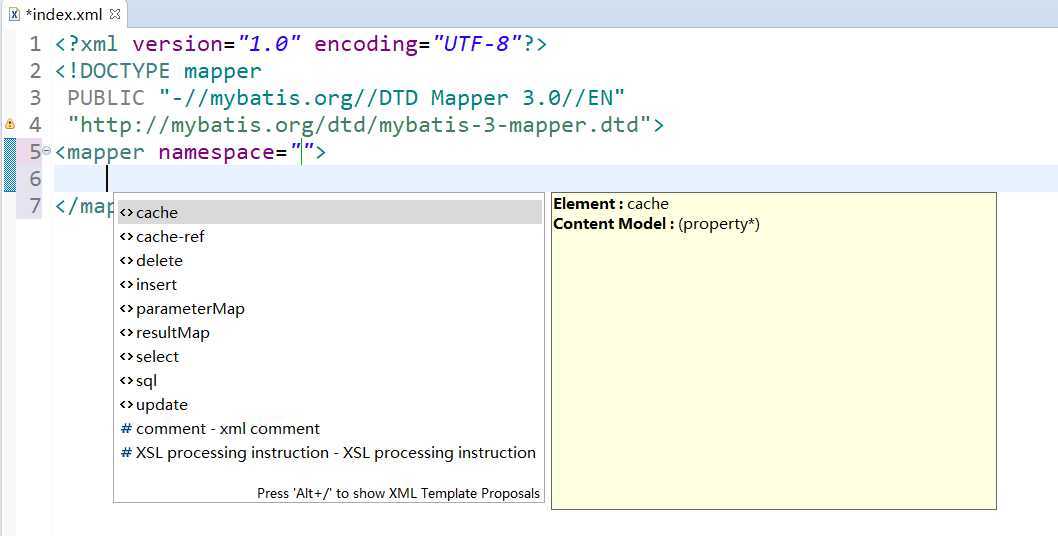Choose the parameterMap element proposal
1058x536 pixels.
[x=329, y=309]
